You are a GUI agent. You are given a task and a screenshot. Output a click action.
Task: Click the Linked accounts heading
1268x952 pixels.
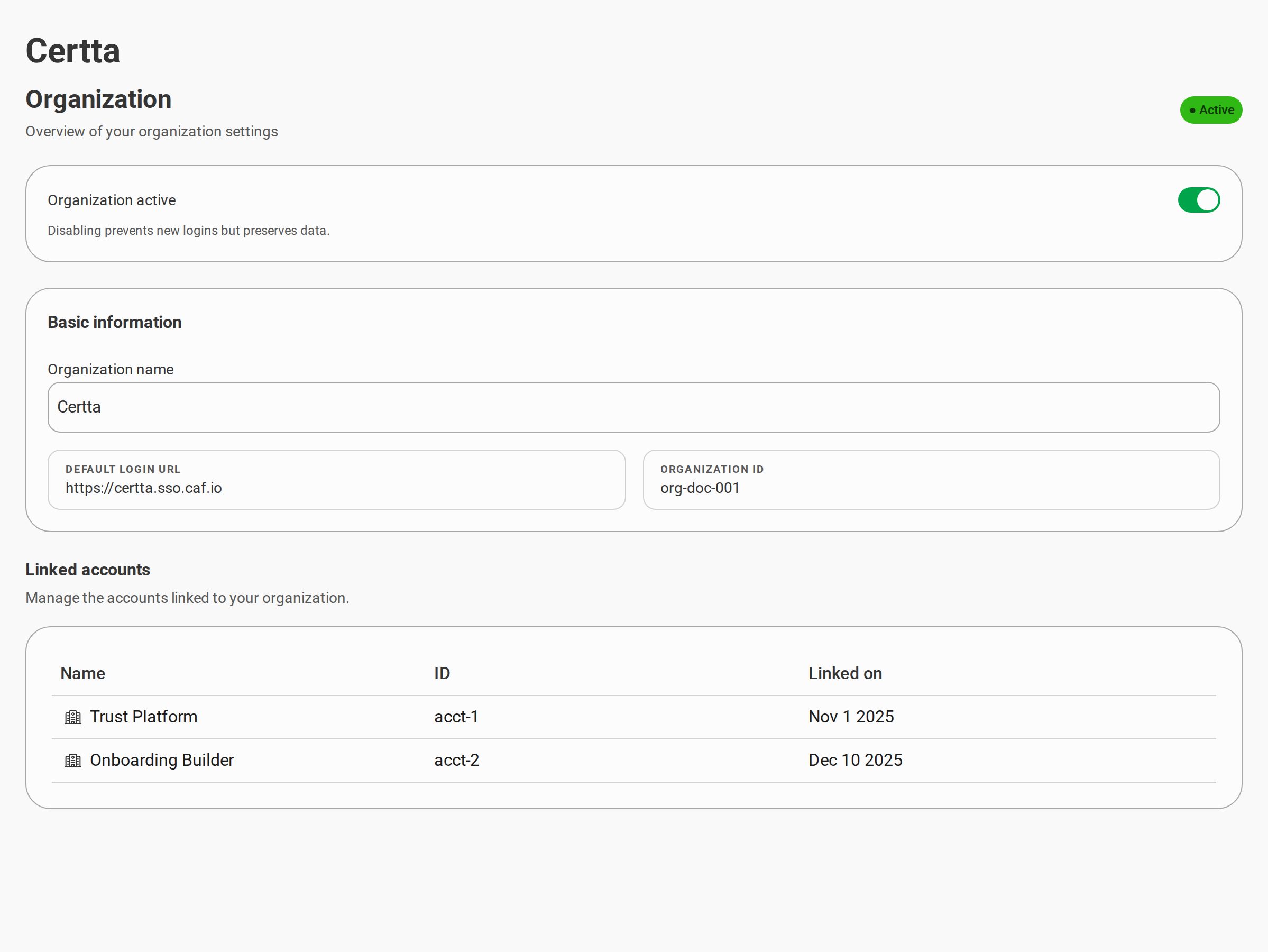click(x=88, y=570)
